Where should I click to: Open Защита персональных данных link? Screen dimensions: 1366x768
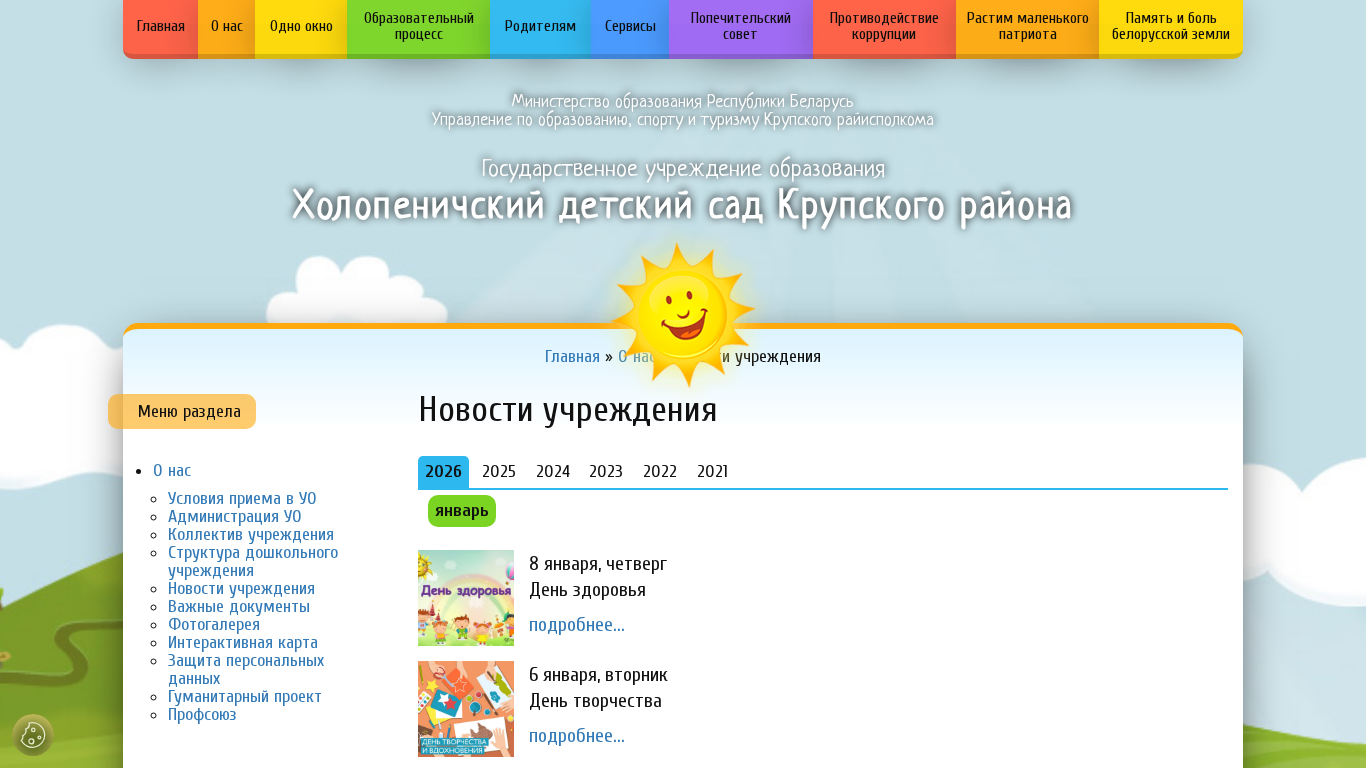(x=246, y=670)
